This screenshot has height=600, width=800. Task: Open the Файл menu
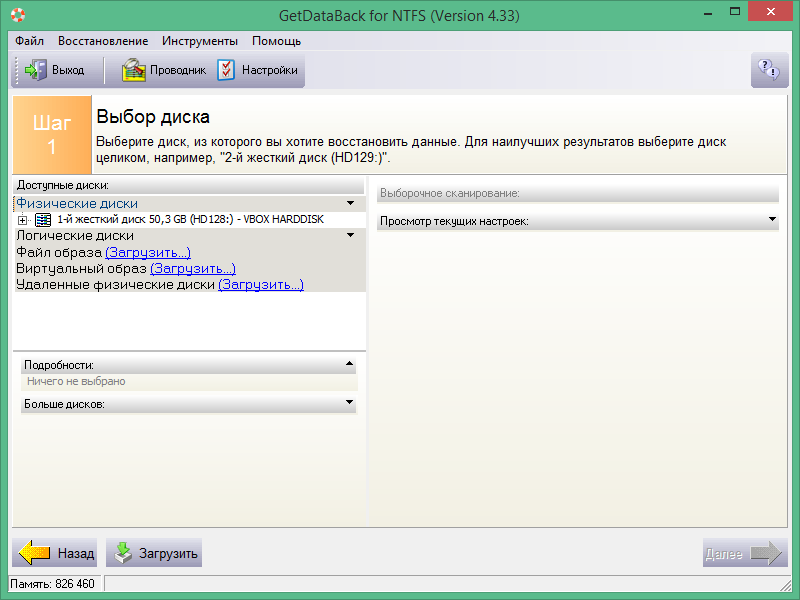tap(30, 41)
